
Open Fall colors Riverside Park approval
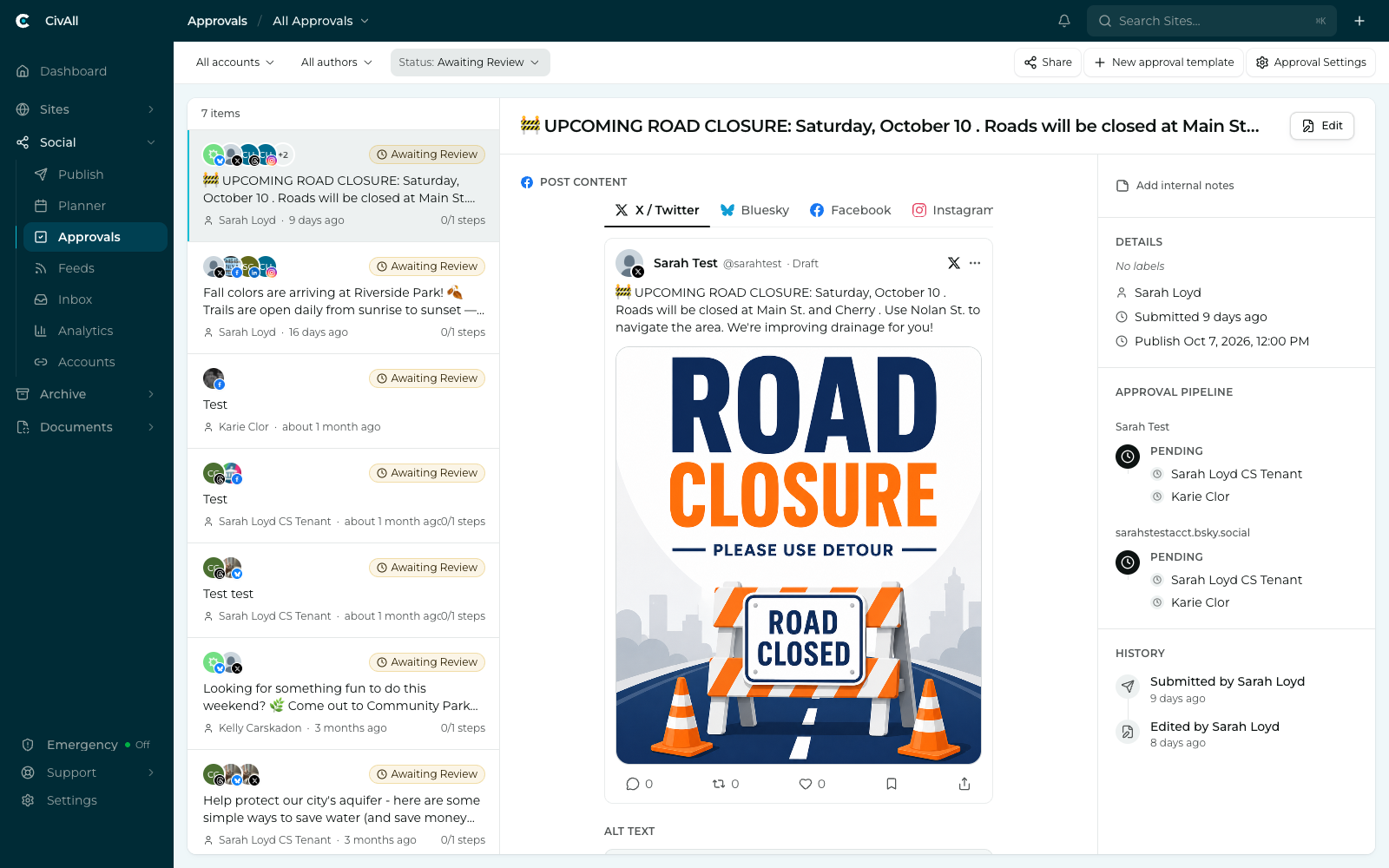(x=344, y=298)
